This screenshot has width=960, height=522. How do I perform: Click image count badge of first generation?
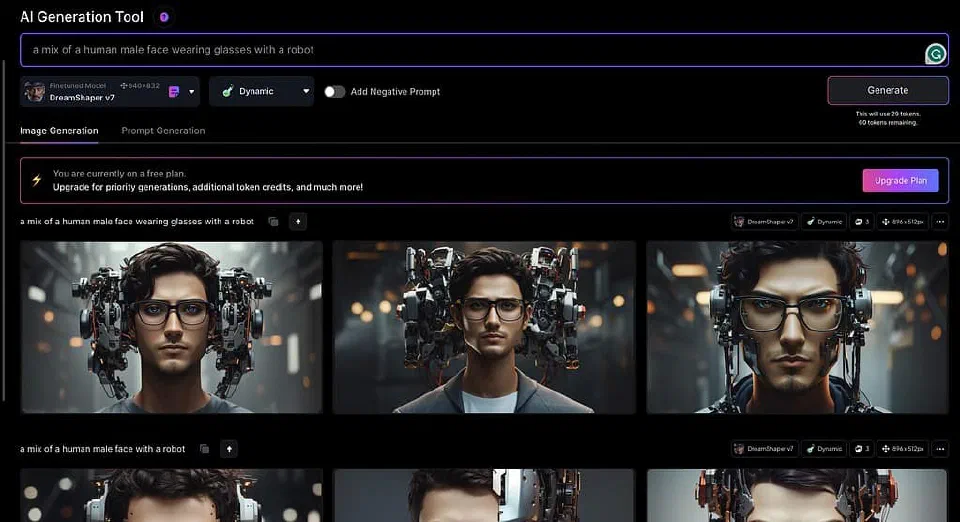click(x=862, y=222)
